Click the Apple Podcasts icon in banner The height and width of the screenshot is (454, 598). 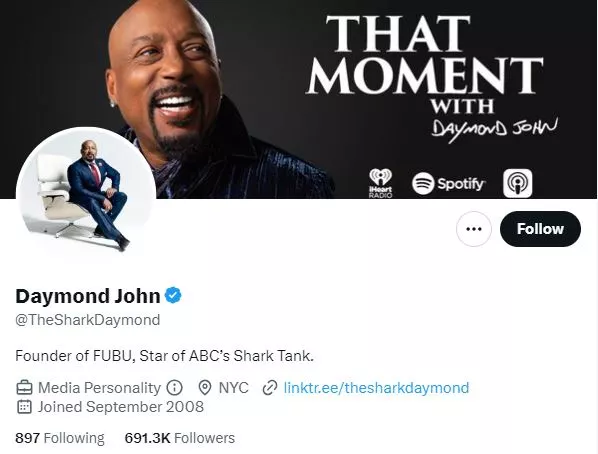coord(518,183)
